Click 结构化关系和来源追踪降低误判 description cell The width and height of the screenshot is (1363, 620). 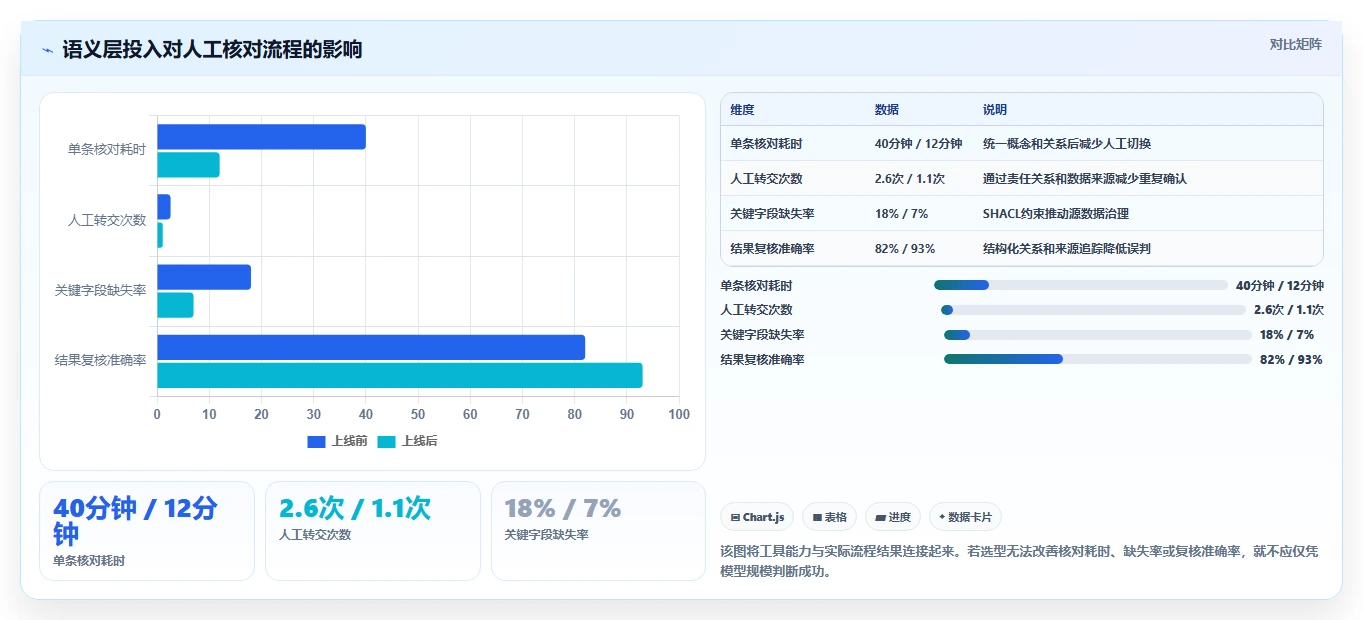(x=1067, y=249)
